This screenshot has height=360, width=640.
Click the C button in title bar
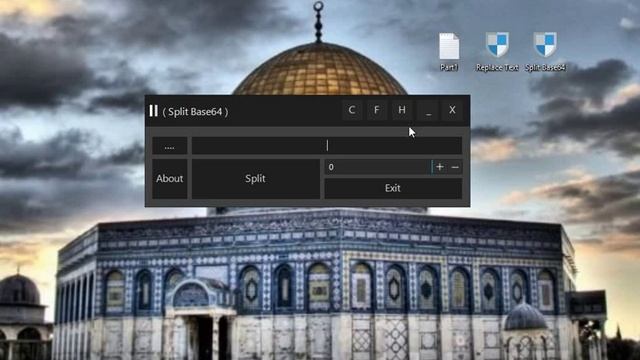pos(351,110)
